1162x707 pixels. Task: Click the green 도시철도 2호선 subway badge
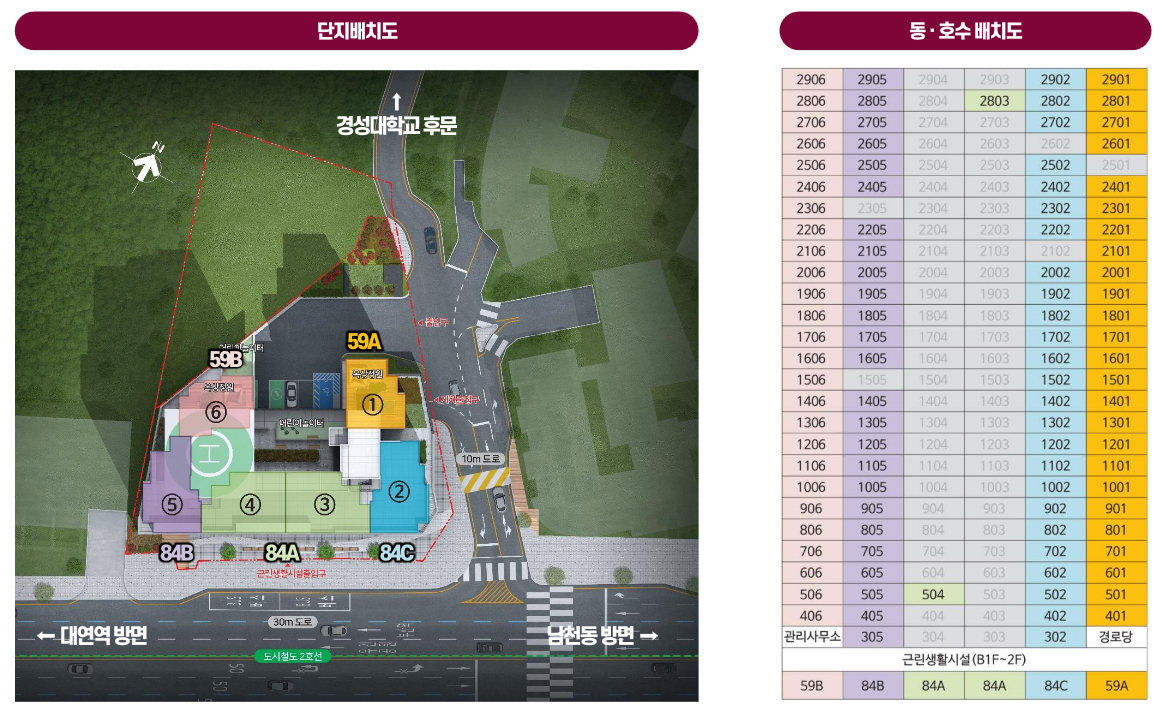[x=293, y=656]
